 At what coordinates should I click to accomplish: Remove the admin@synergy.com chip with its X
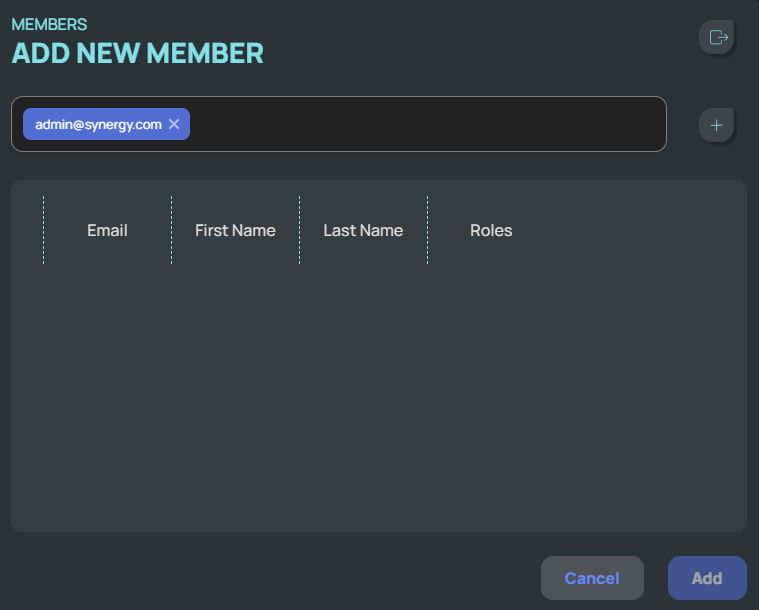(174, 124)
